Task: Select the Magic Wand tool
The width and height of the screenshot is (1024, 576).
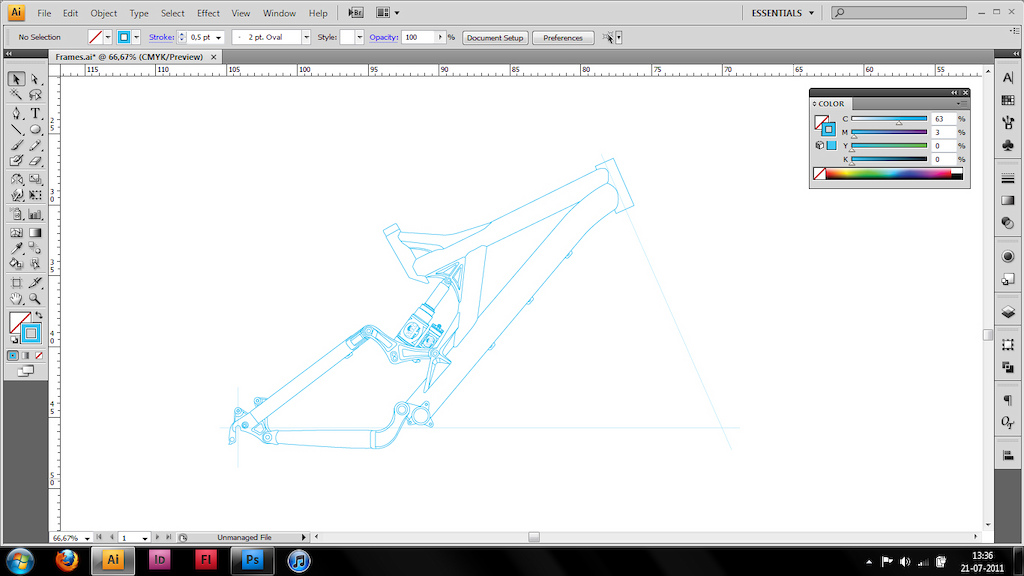Action: pyautogui.click(x=16, y=95)
